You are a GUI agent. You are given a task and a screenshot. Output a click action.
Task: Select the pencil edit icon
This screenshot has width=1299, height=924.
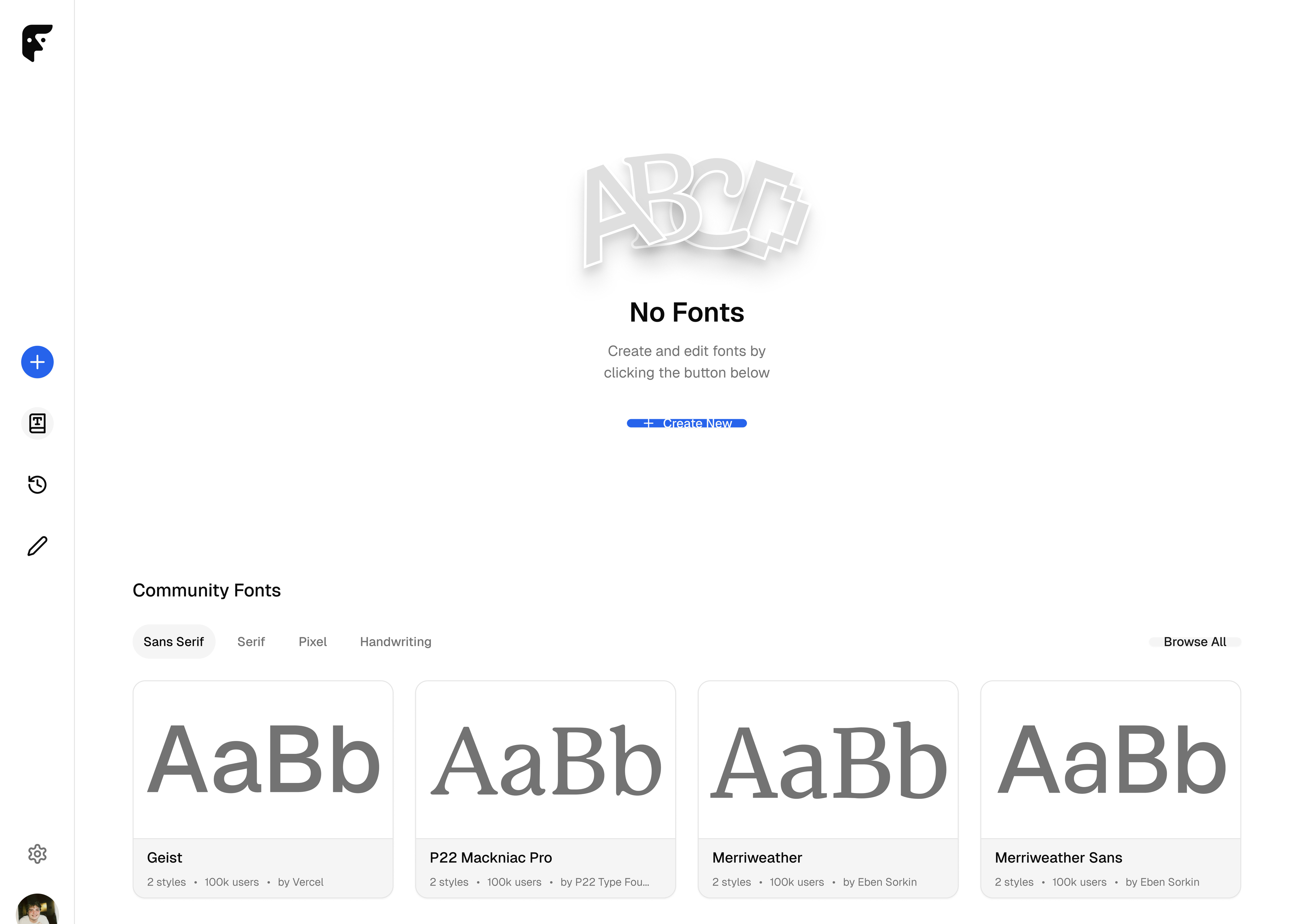tap(38, 546)
